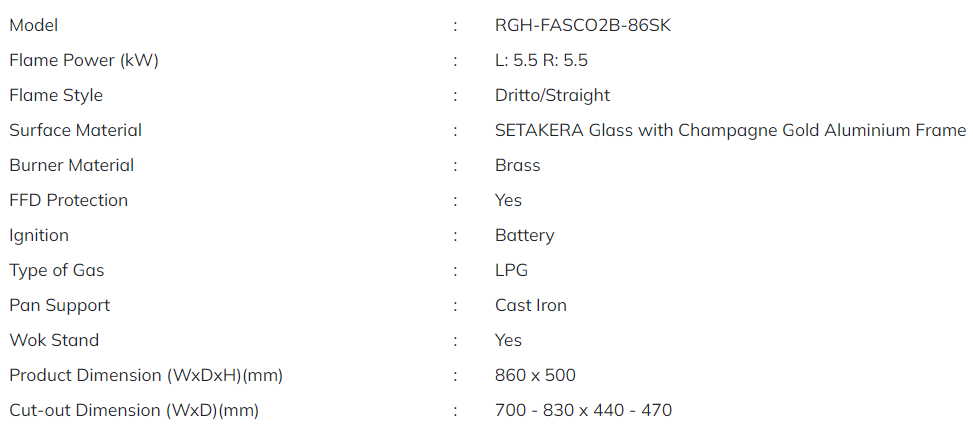Select the LPG gas type value
Screen dimensions: 973x434
511,271
